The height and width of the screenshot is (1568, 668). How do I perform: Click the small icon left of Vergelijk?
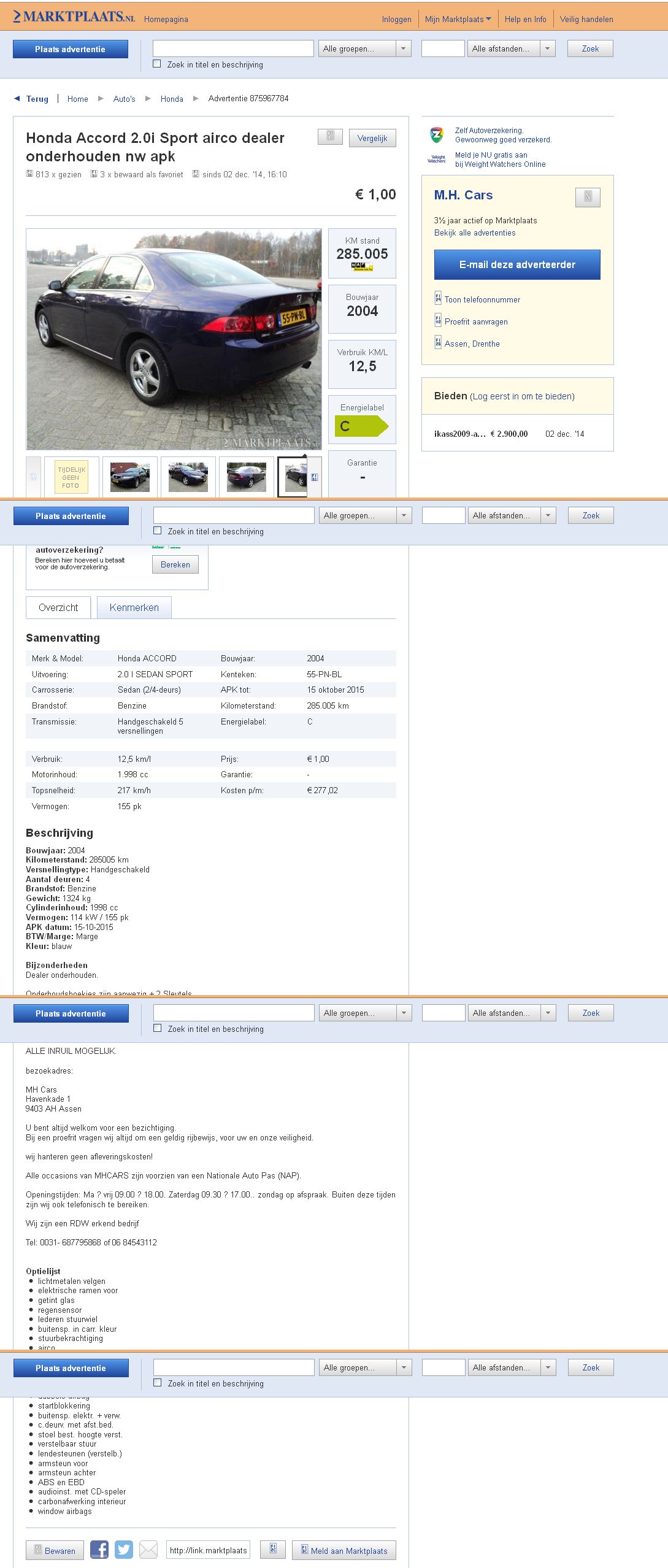click(x=330, y=137)
